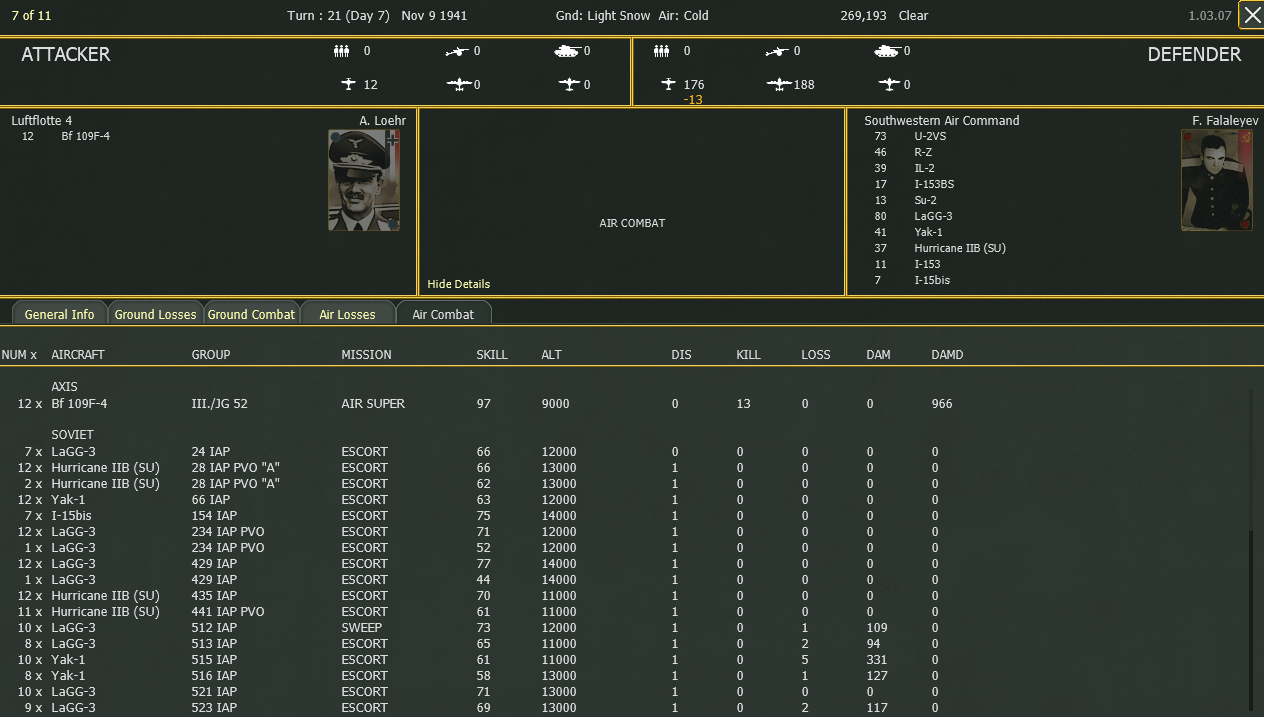The image size is (1264, 717).
Task: Click the SKILL column header
Action: (x=492, y=355)
